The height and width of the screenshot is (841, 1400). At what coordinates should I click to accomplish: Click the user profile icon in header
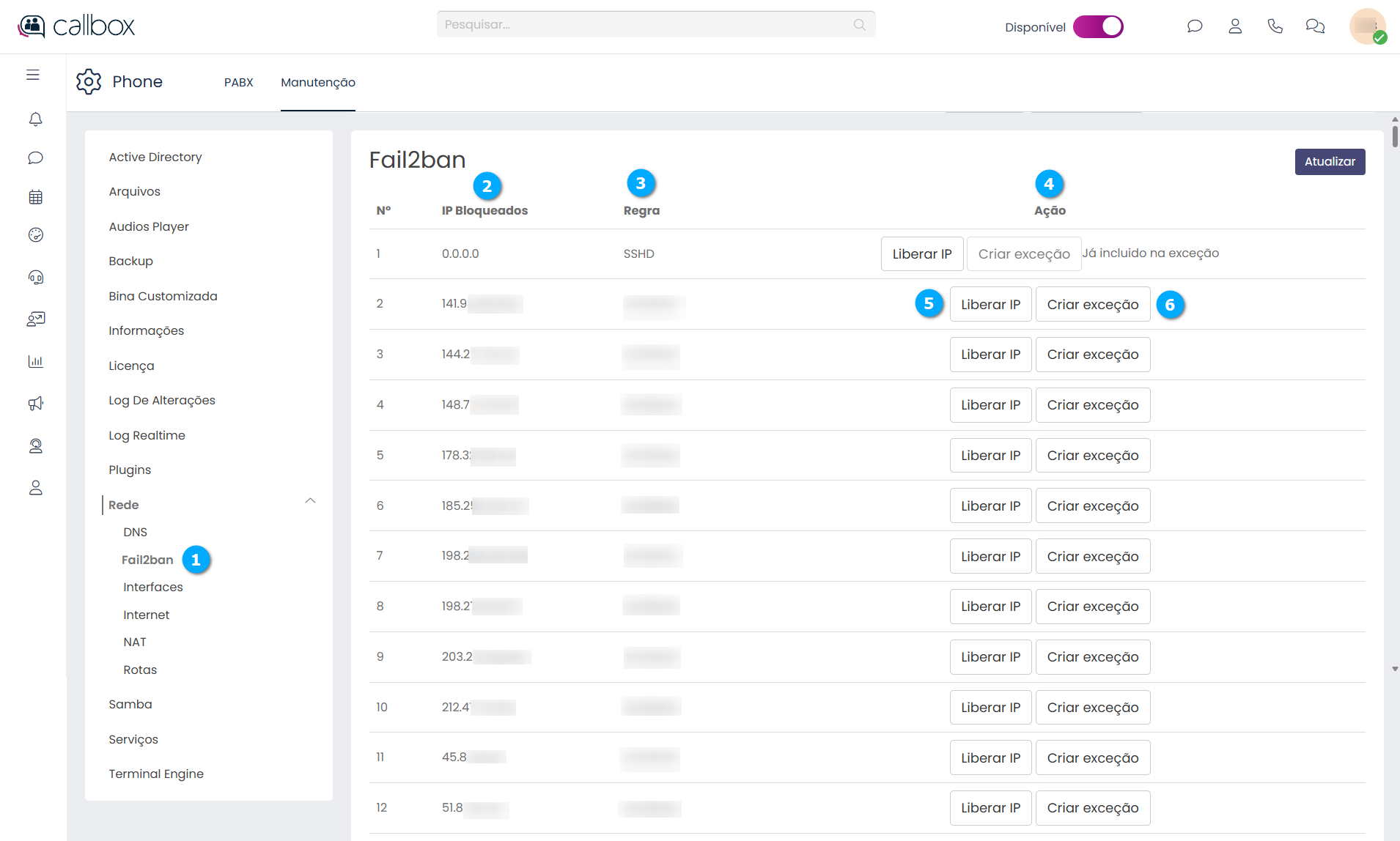coord(1235,26)
